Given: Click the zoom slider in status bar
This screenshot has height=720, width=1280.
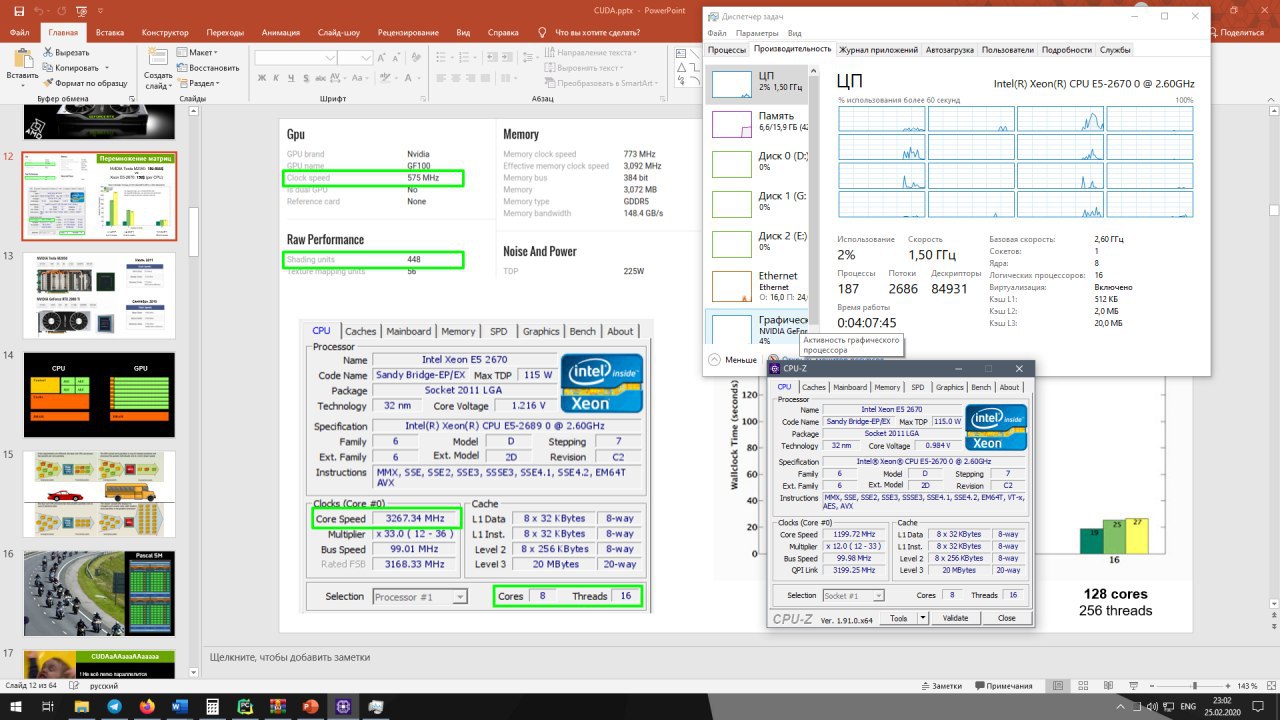Looking at the screenshot, I should [x=1192, y=686].
